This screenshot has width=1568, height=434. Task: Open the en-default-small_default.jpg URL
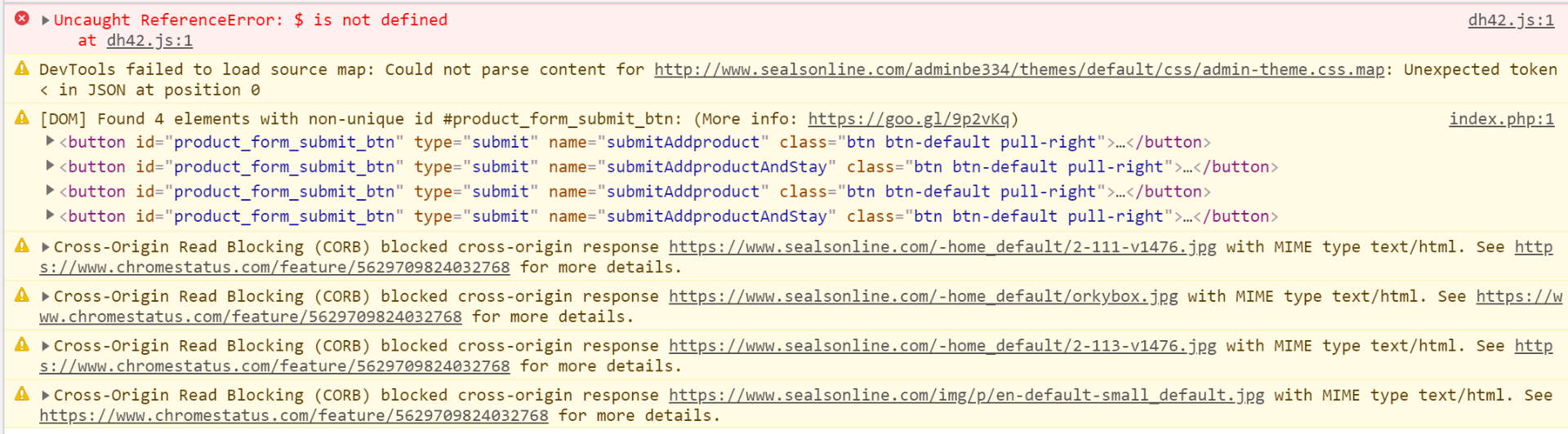tap(966, 395)
